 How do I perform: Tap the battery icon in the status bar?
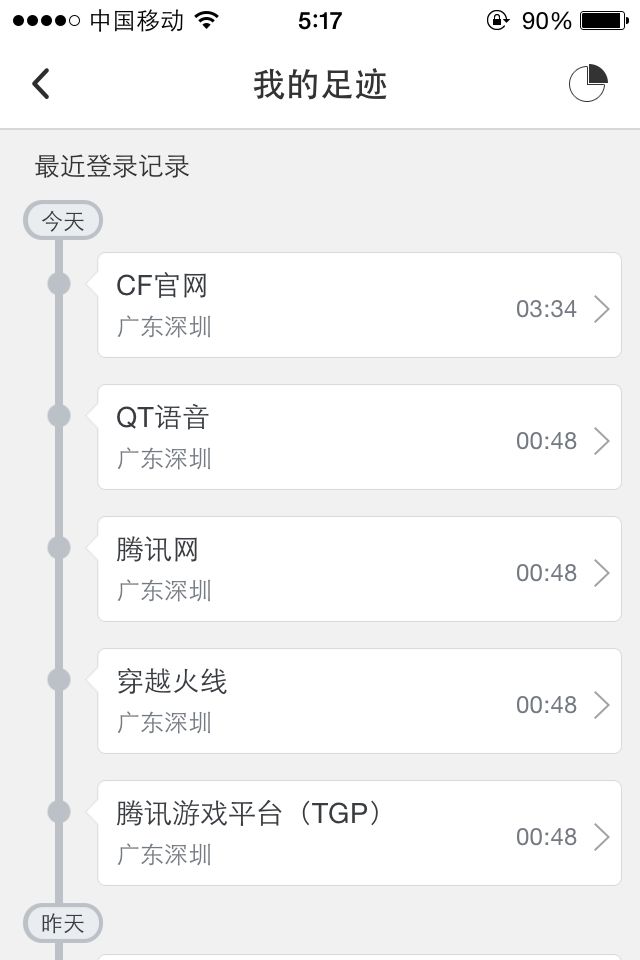pyautogui.click(x=604, y=21)
